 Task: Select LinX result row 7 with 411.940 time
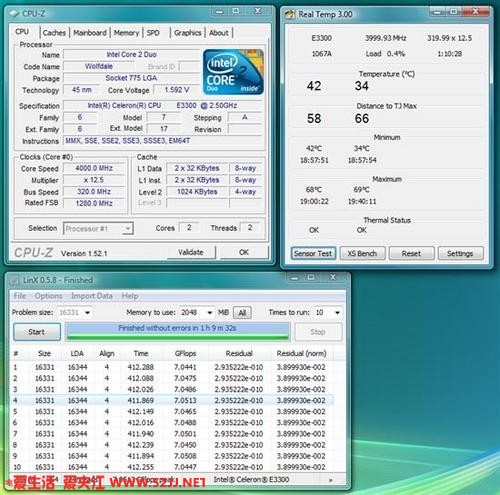(172, 434)
